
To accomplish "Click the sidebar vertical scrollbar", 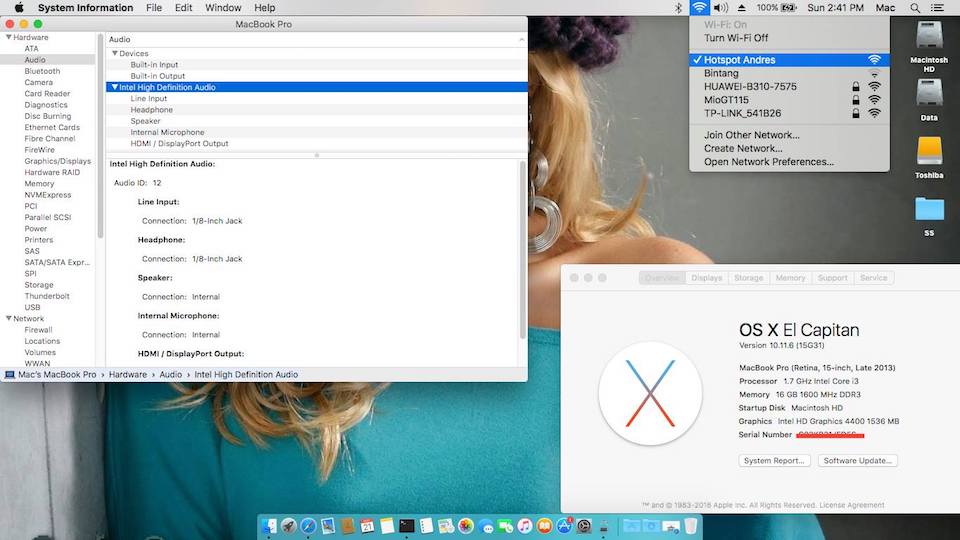I will click(x=100, y=137).
